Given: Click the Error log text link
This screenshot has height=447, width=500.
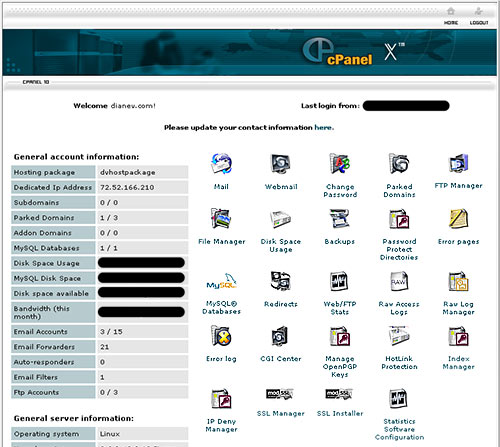Looking at the screenshot, I should (221, 359).
